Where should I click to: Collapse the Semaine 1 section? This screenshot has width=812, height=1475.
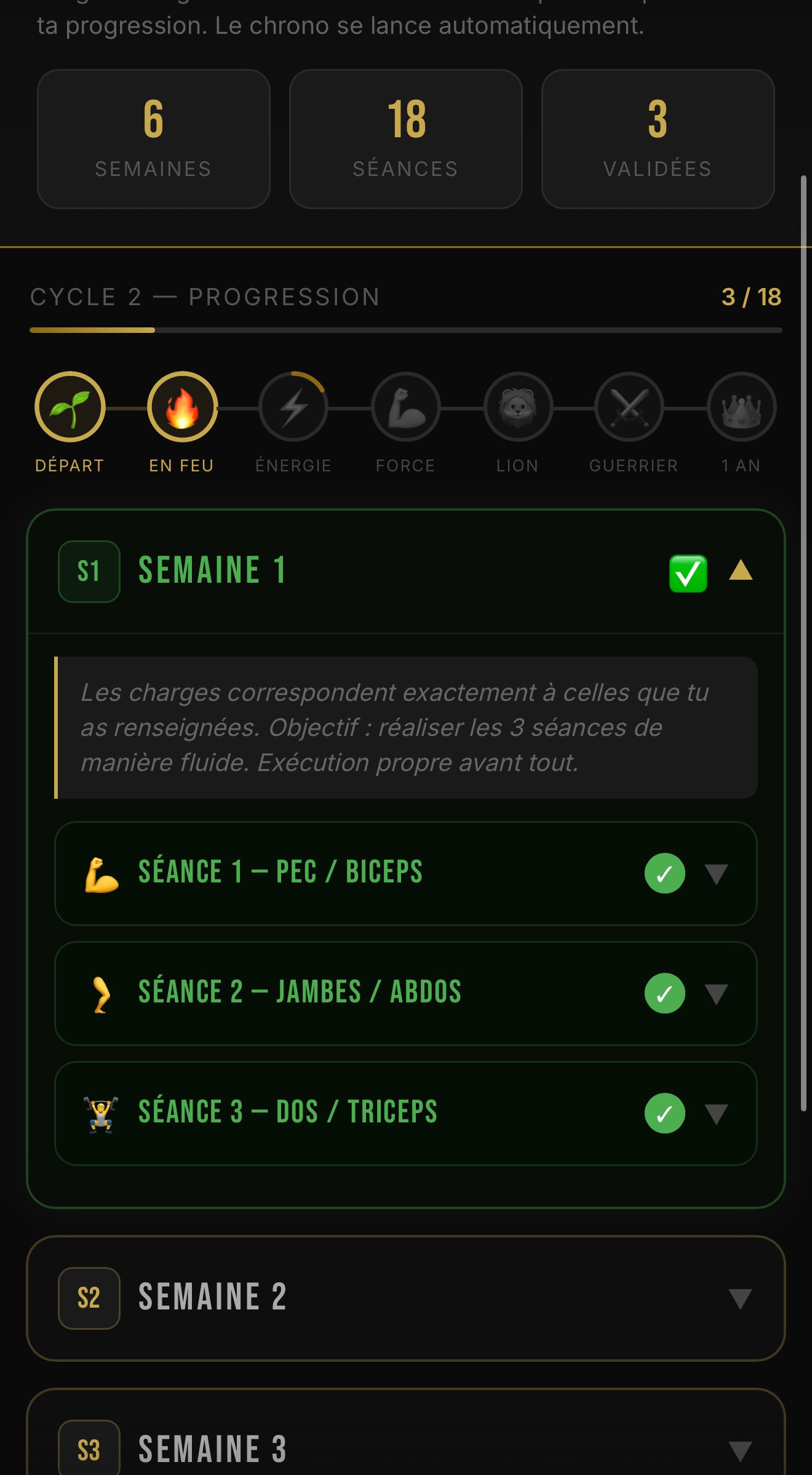tap(741, 571)
